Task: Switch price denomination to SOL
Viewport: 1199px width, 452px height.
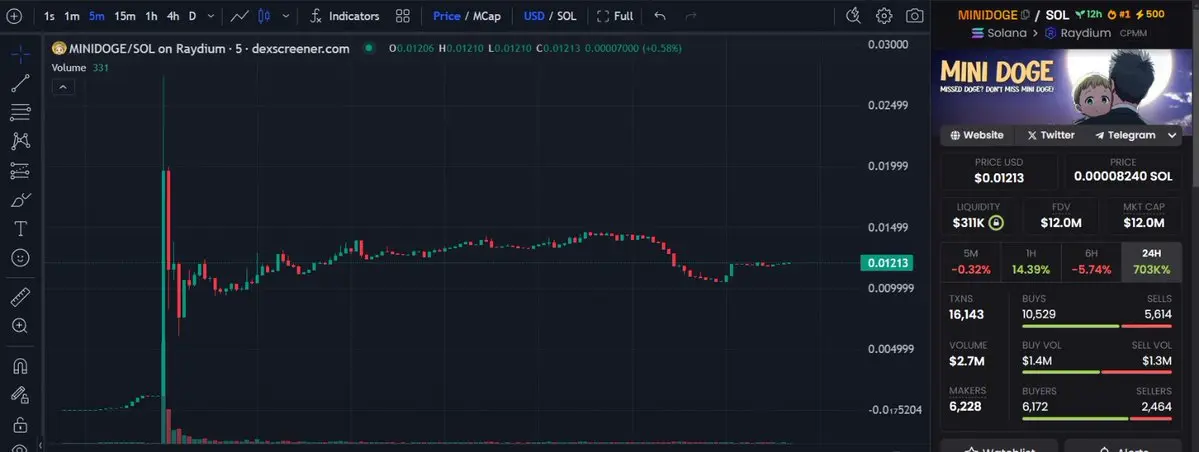Action: click(x=567, y=16)
